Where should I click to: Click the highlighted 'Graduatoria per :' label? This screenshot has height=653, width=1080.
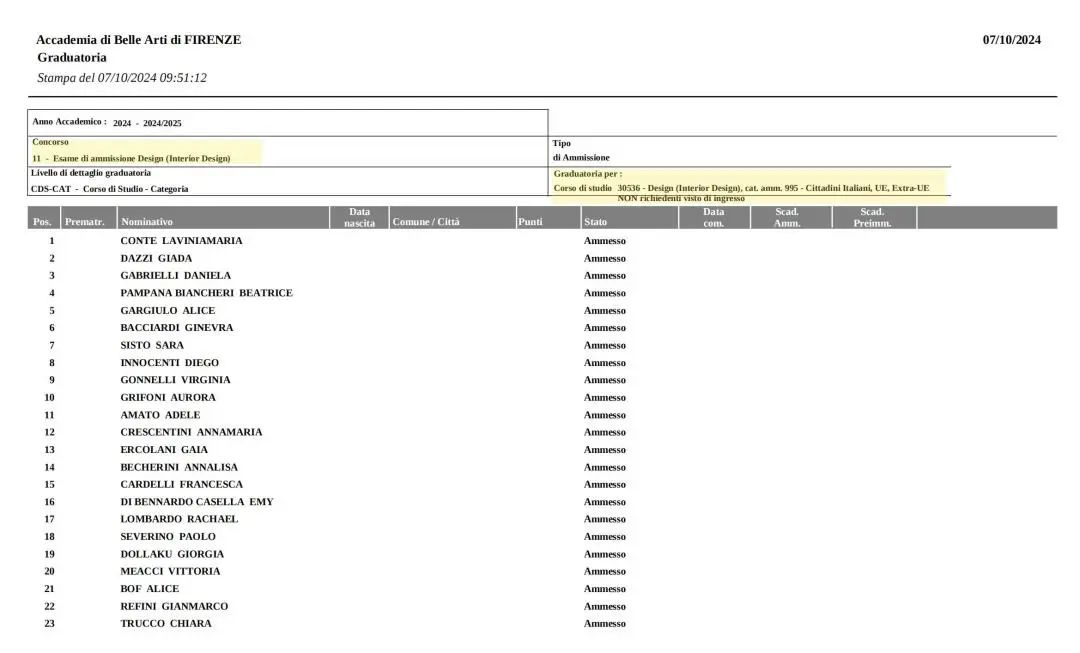tap(587, 173)
